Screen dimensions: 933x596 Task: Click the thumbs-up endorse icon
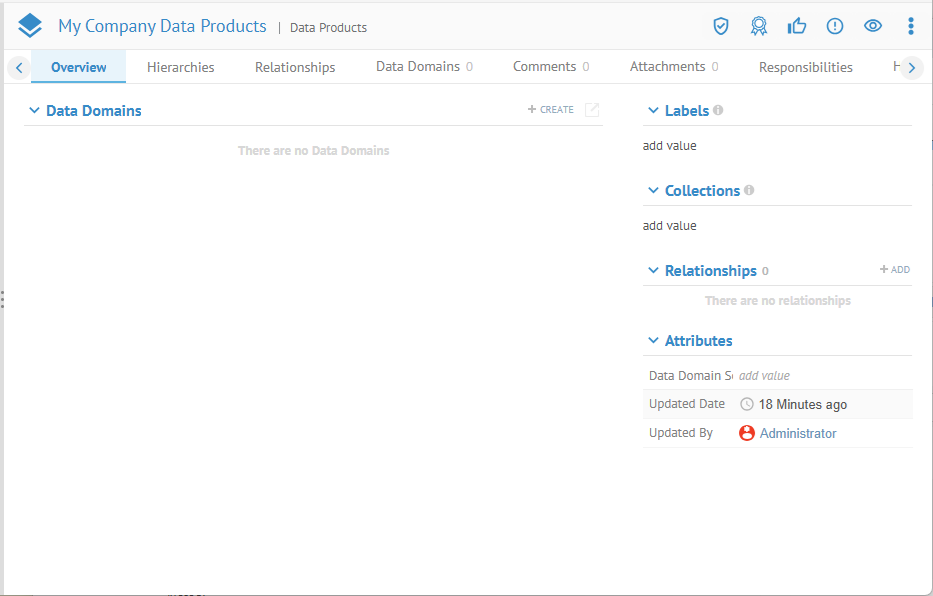tap(797, 26)
